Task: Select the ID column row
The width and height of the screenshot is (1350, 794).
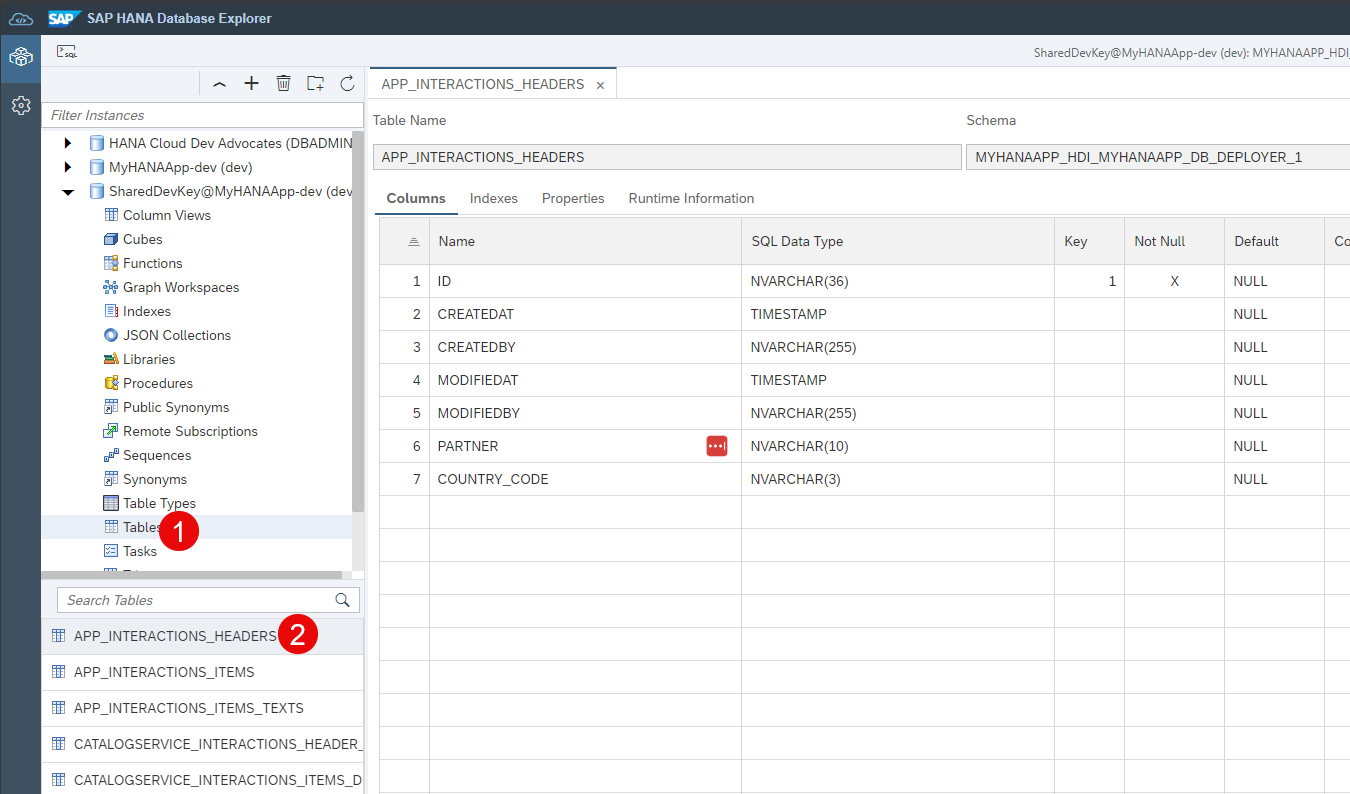Action: [865, 281]
